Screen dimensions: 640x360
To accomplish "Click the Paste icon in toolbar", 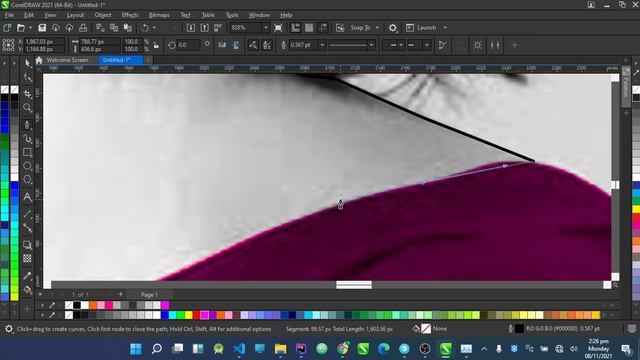I will pyautogui.click(x=128, y=28).
